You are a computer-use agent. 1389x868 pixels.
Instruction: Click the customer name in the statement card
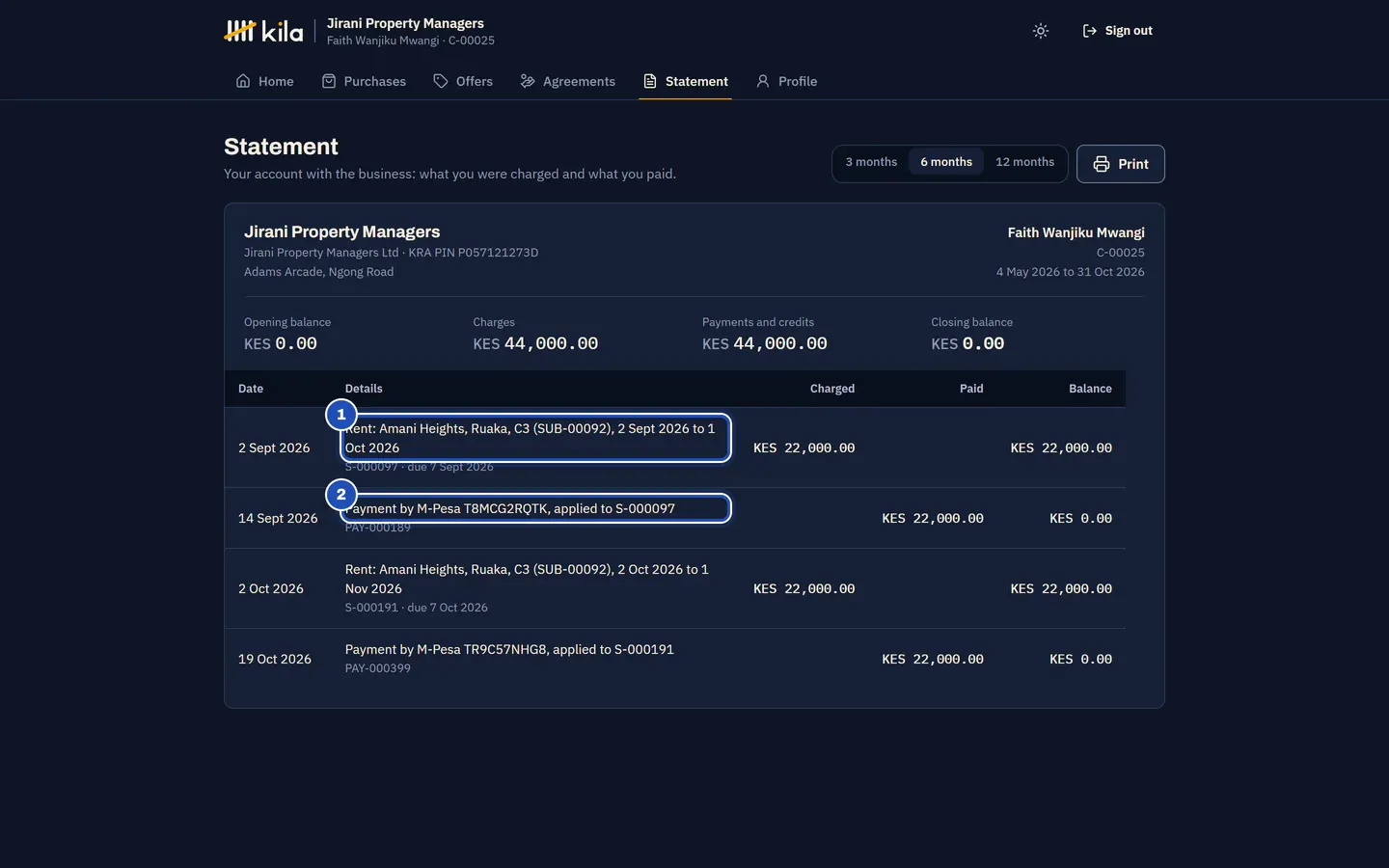[1076, 232]
